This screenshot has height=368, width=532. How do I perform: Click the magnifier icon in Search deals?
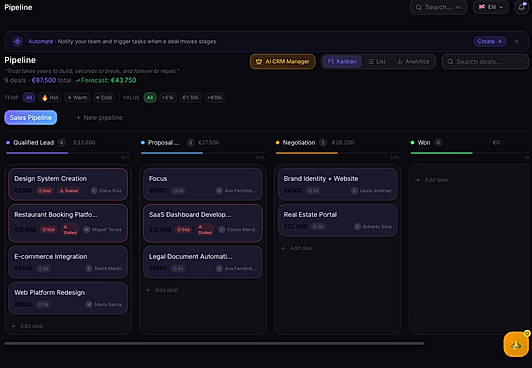tap(450, 61)
